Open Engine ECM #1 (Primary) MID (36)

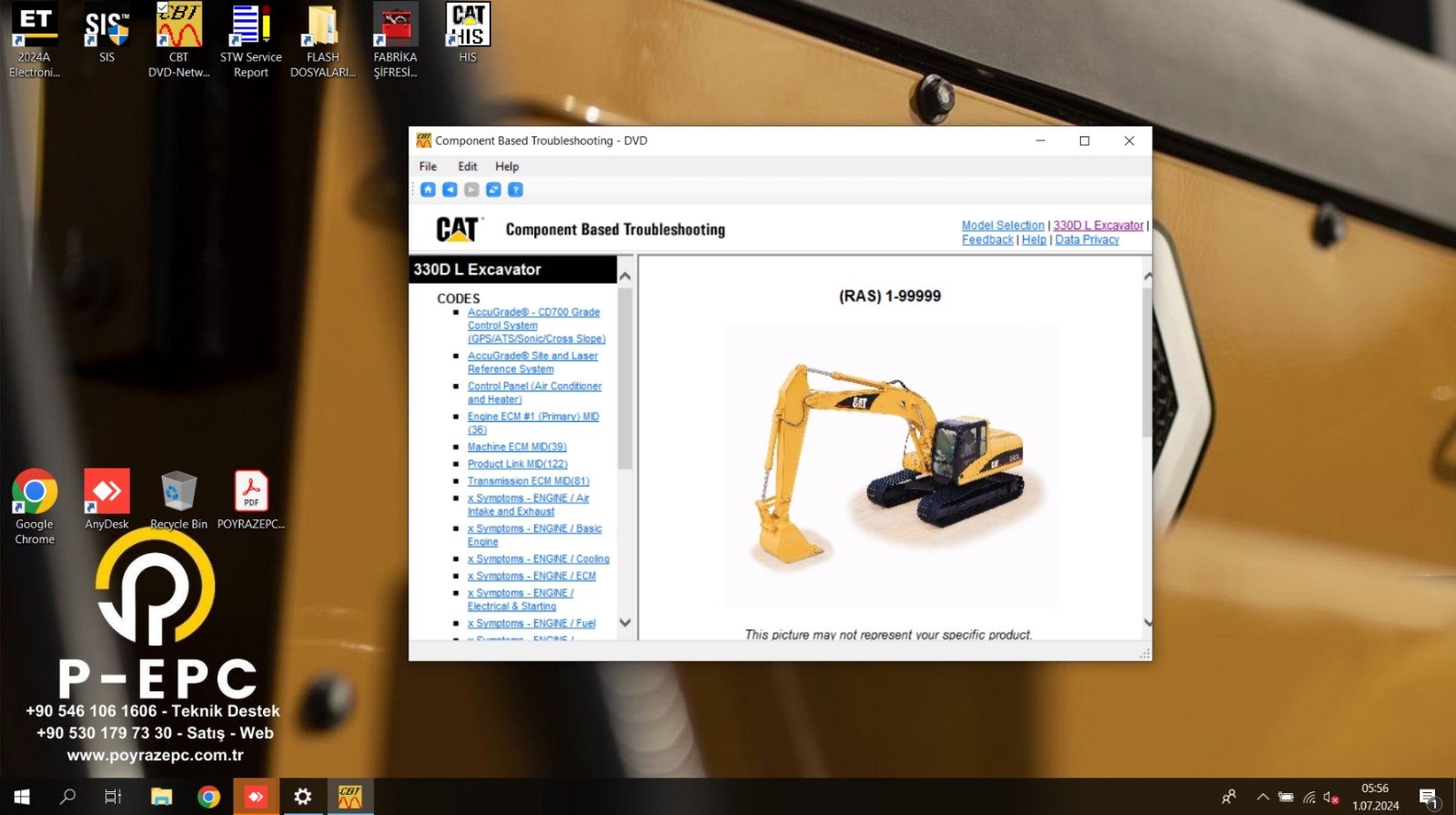click(x=533, y=423)
